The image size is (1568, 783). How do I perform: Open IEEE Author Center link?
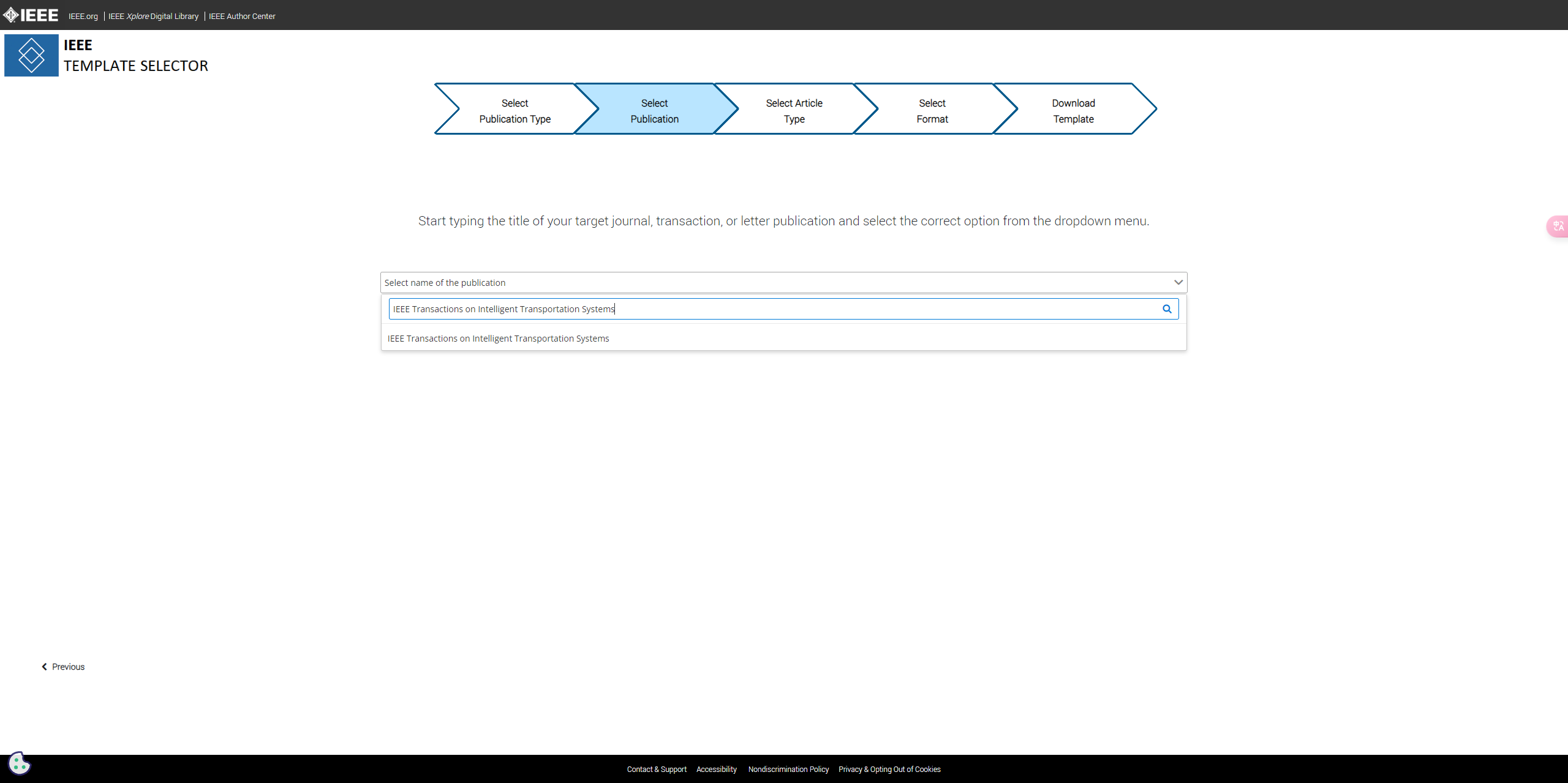point(242,17)
